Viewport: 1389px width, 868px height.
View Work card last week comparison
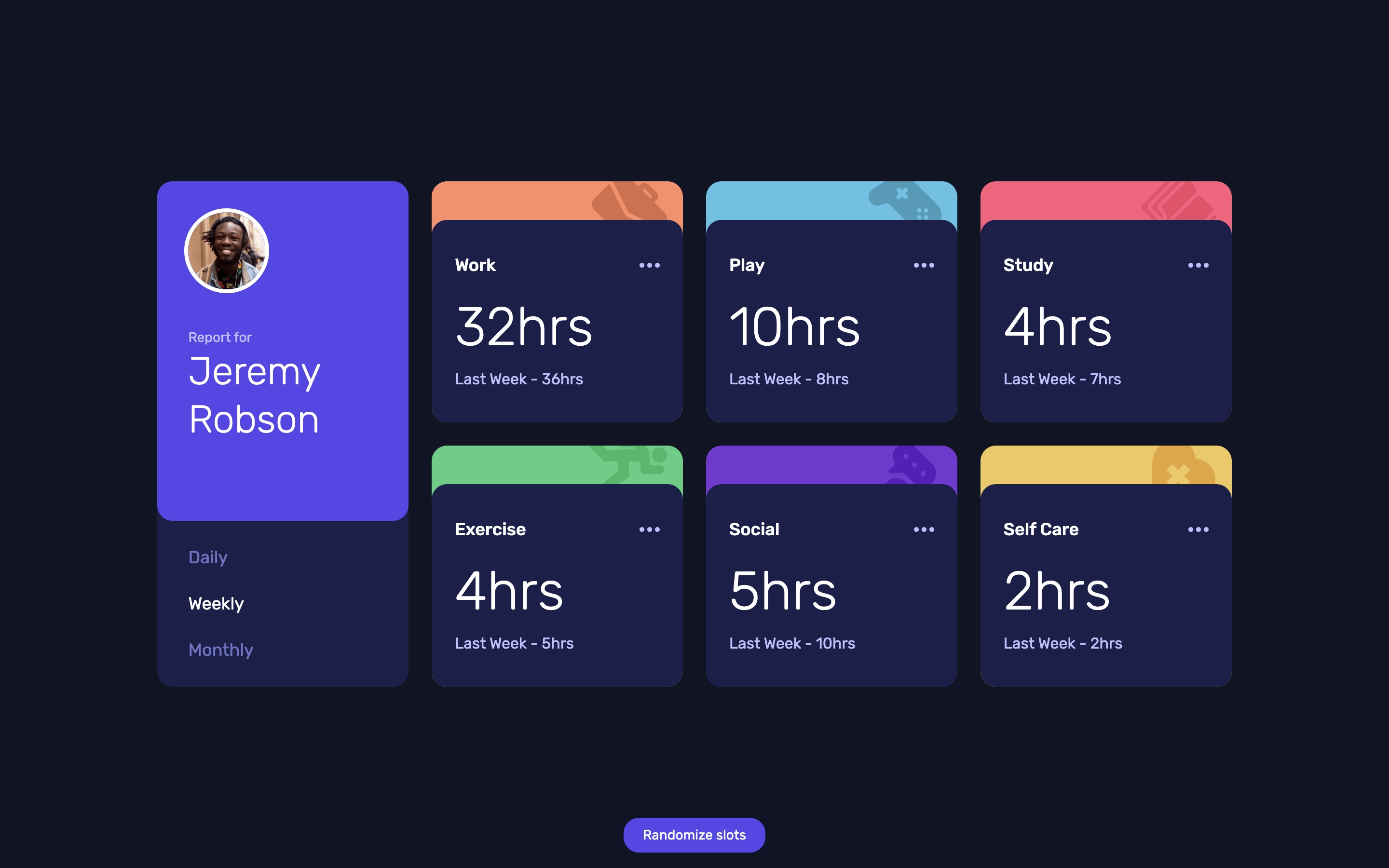pyautogui.click(x=519, y=378)
